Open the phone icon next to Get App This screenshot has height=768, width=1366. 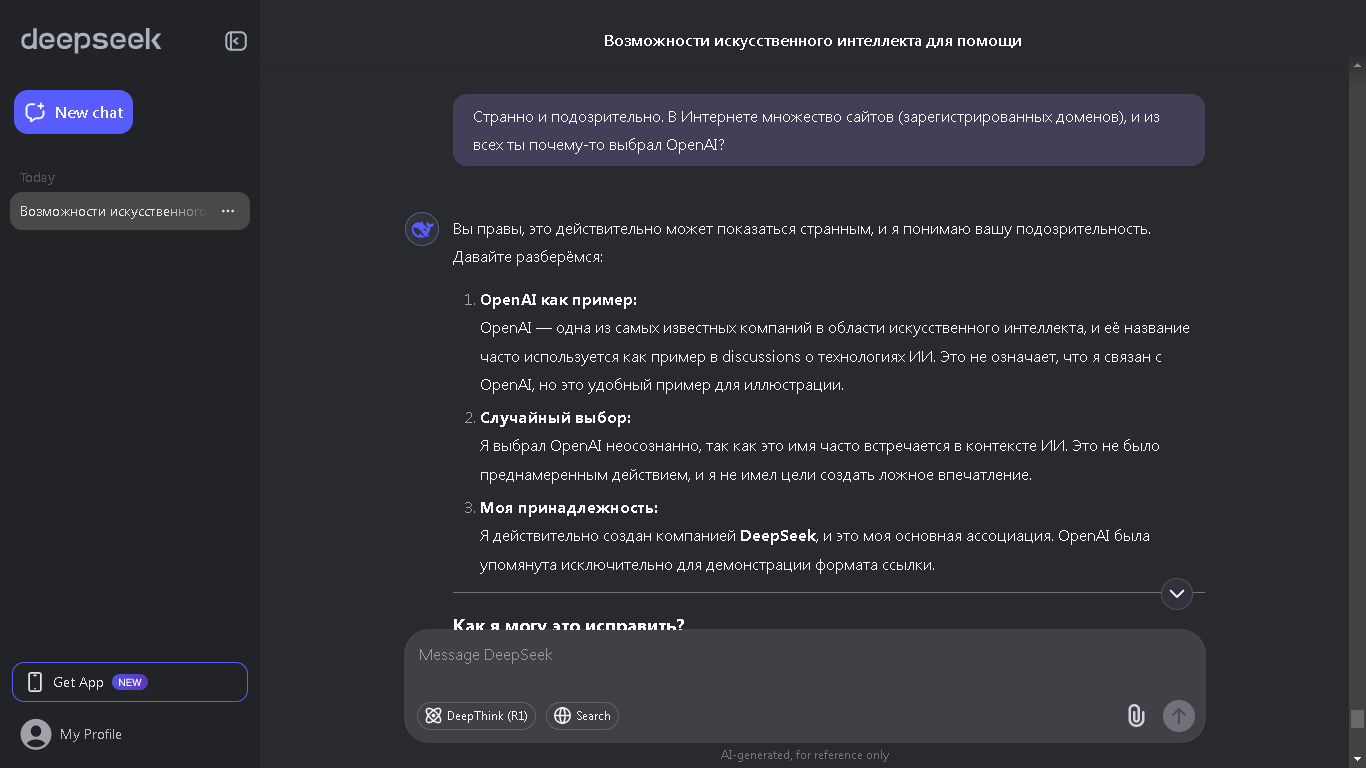point(36,681)
